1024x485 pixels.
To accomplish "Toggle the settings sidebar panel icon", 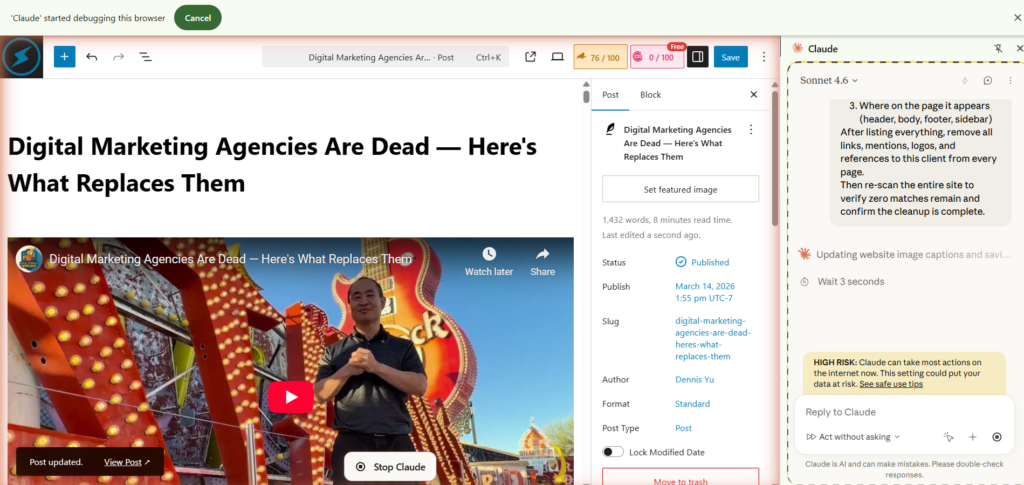I will click(x=697, y=57).
